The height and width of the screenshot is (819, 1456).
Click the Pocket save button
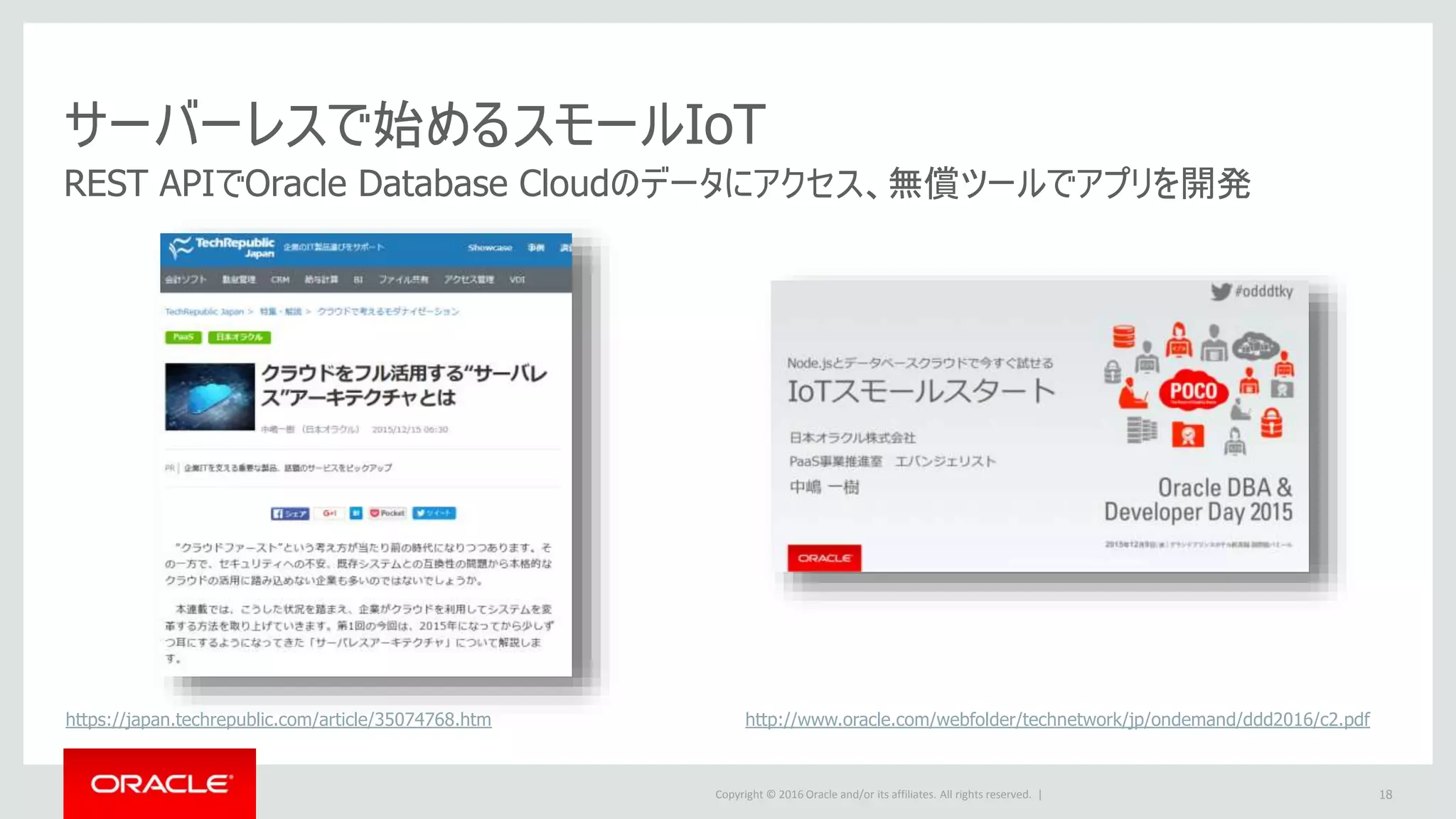point(387,513)
